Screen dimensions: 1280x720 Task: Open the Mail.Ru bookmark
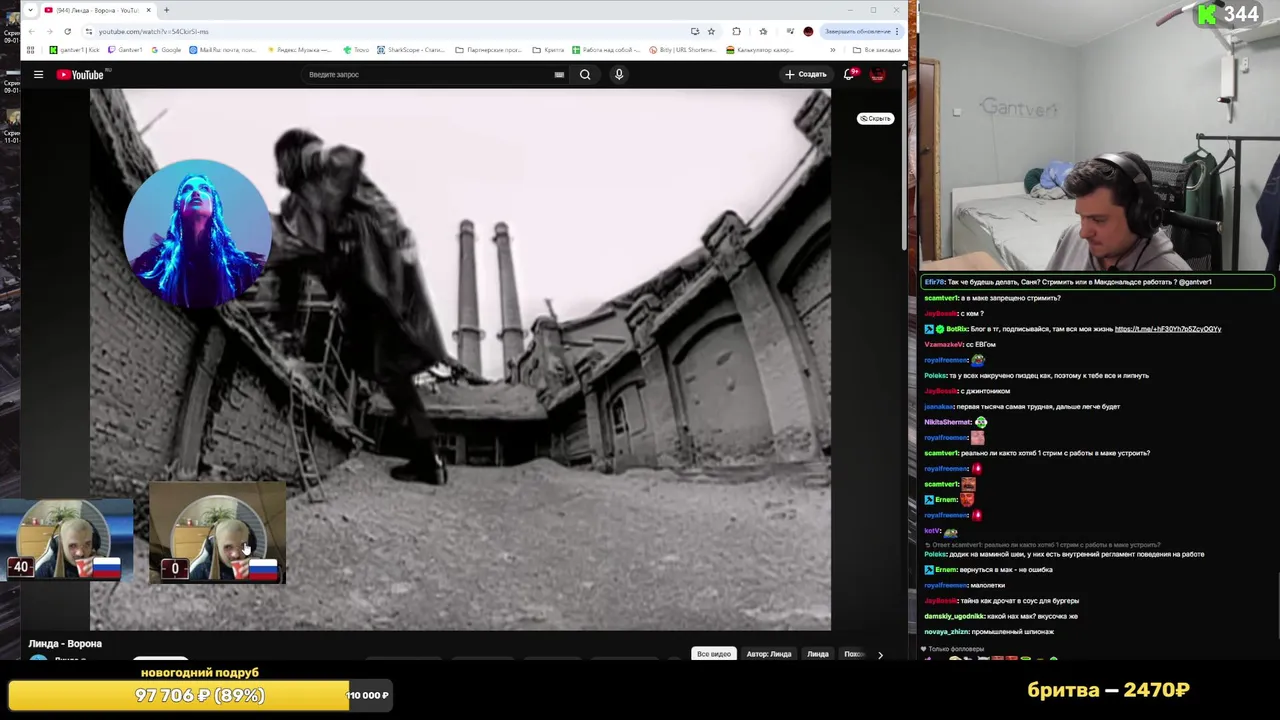tap(222, 50)
